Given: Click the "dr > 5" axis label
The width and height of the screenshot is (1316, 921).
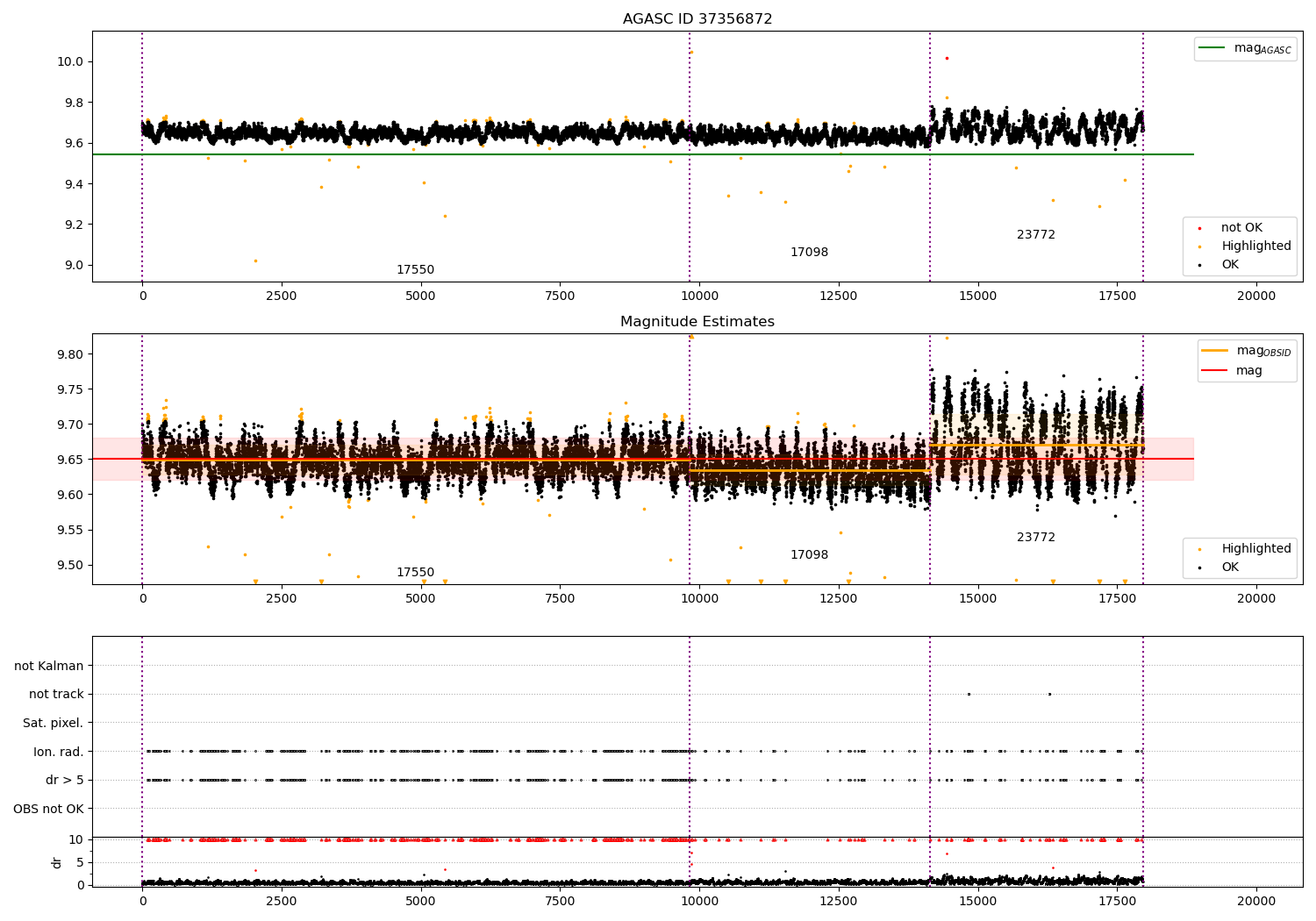Looking at the screenshot, I should coord(65,780).
